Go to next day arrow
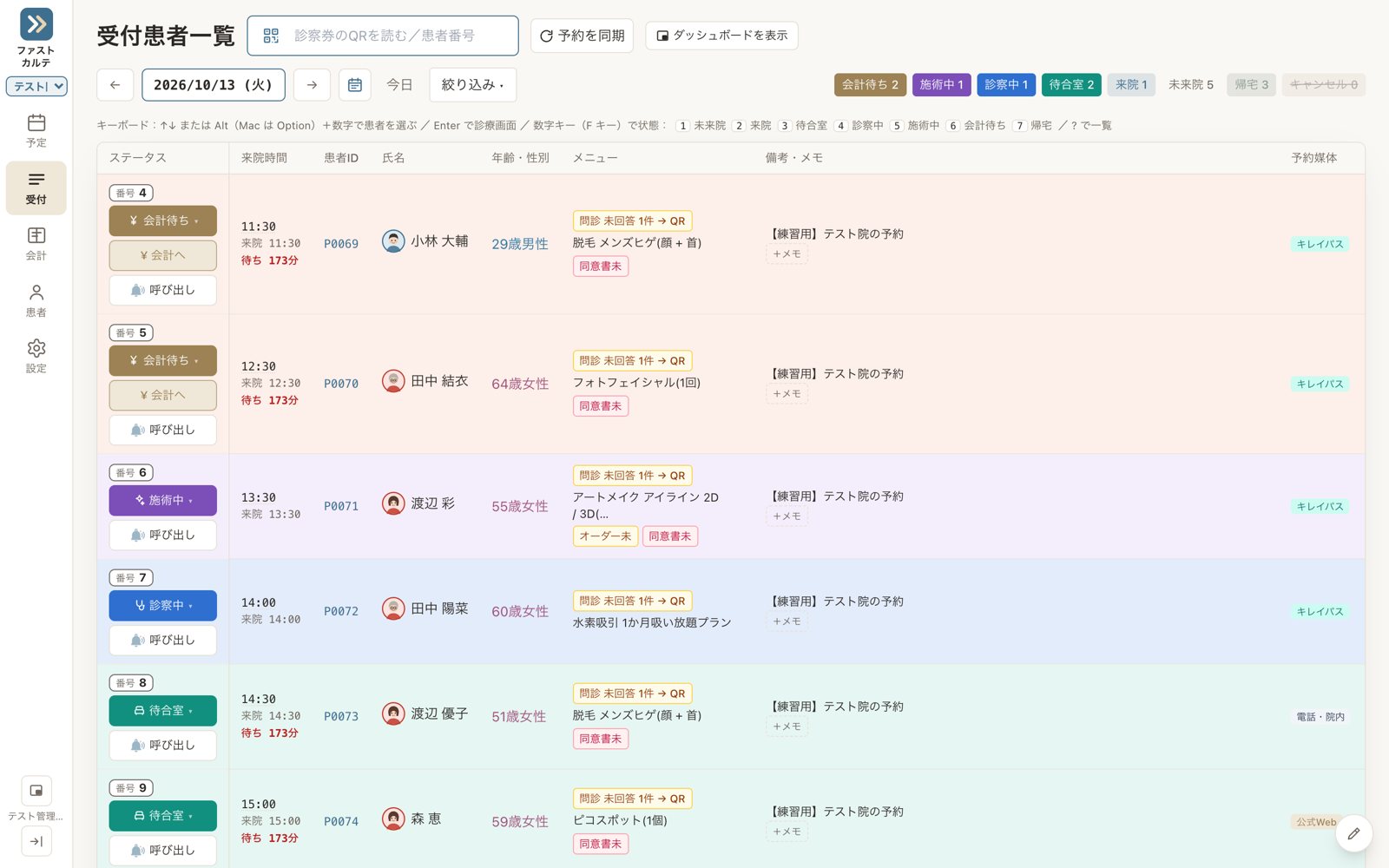 [x=312, y=85]
